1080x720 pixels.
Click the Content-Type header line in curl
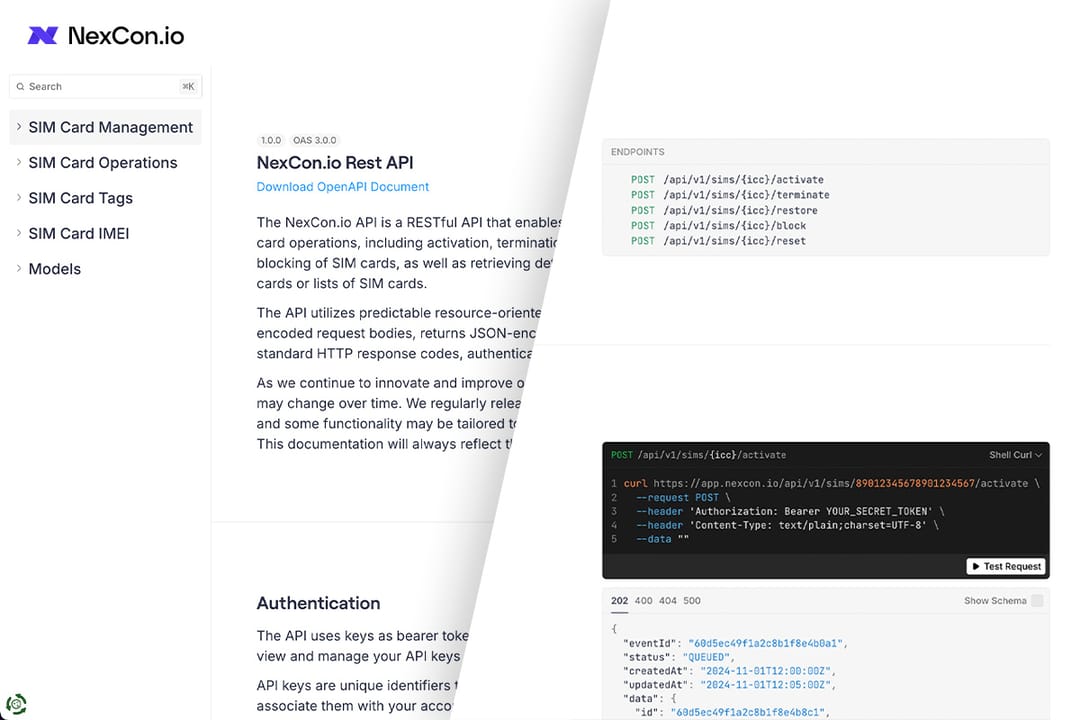click(787, 525)
